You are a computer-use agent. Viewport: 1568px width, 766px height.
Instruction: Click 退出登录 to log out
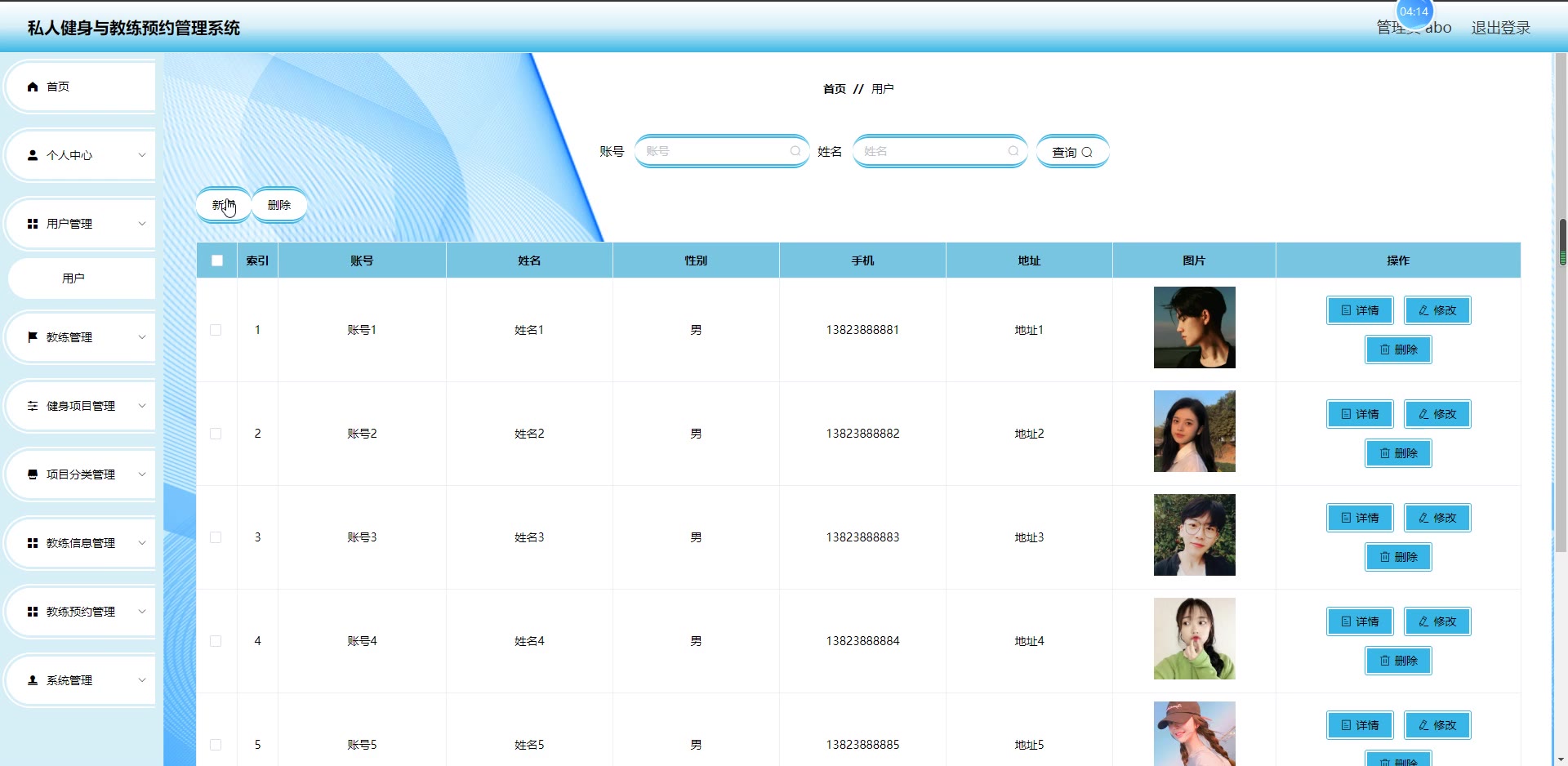[1500, 28]
